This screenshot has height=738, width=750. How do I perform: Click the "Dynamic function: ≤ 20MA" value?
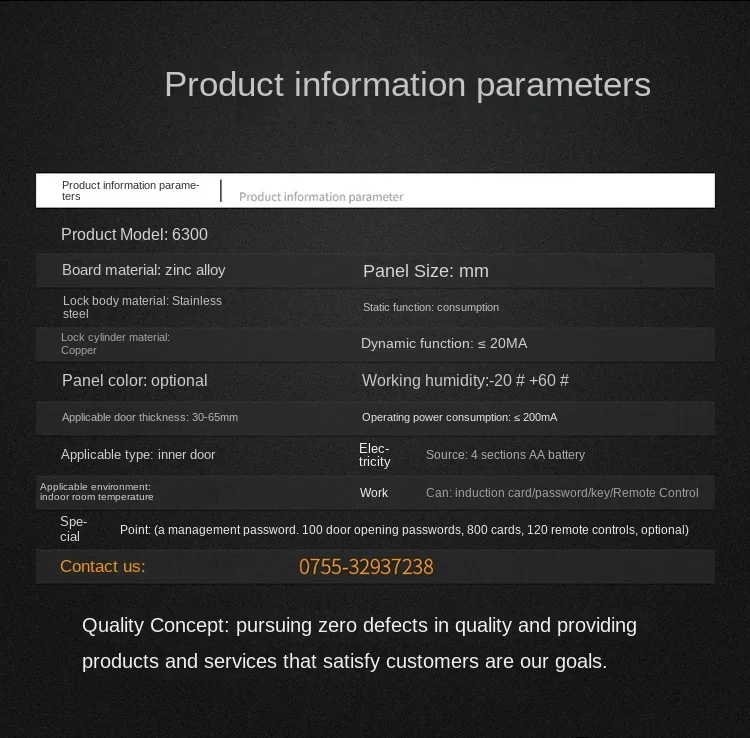(x=443, y=343)
